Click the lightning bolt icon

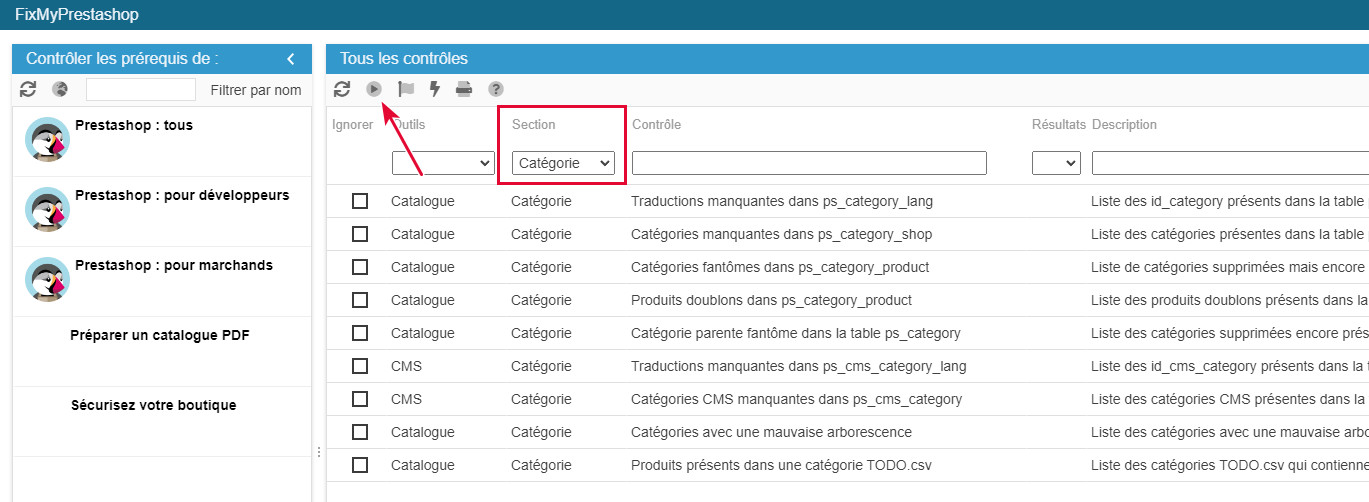(434, 89)
